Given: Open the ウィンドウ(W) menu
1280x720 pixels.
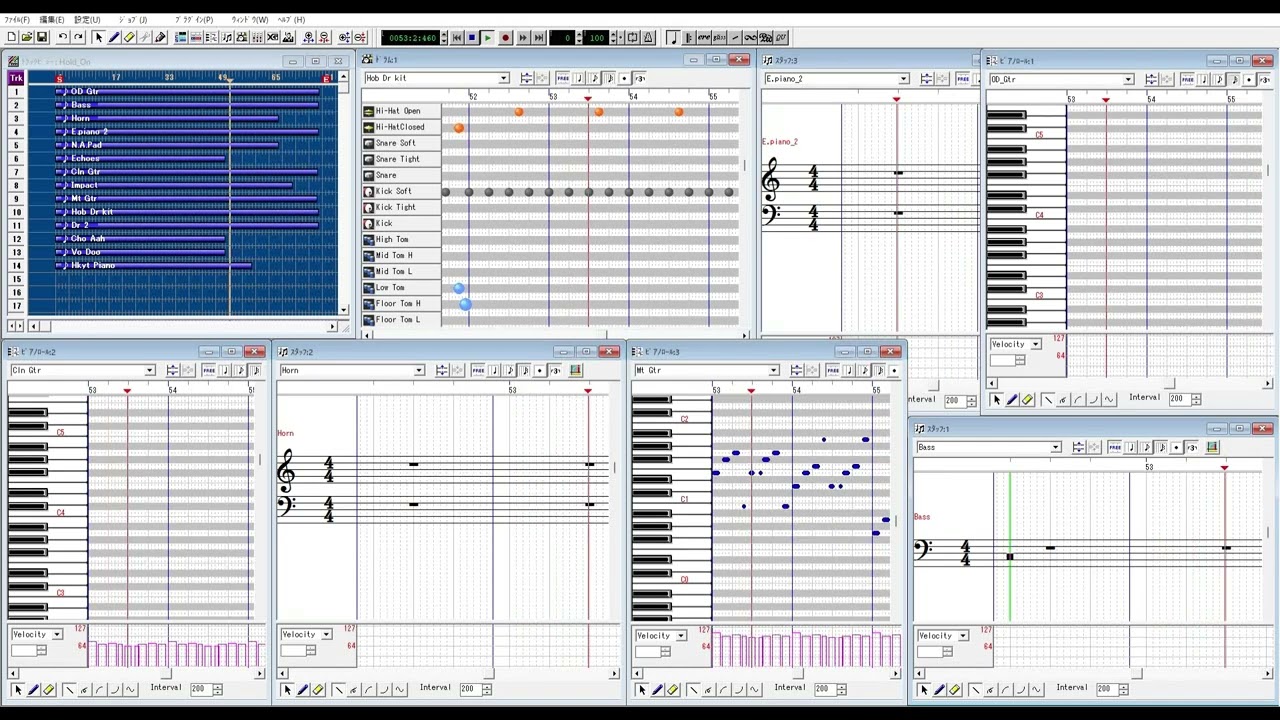Looking at the screenshot, I should 250,20.
